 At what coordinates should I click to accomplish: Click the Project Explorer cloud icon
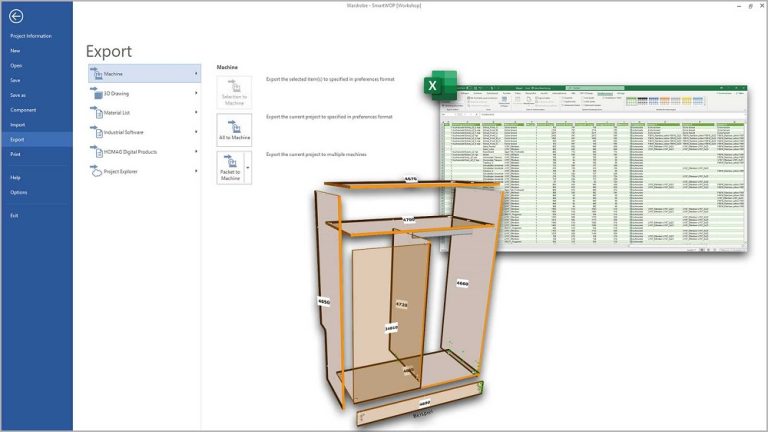tap(96, 171)
